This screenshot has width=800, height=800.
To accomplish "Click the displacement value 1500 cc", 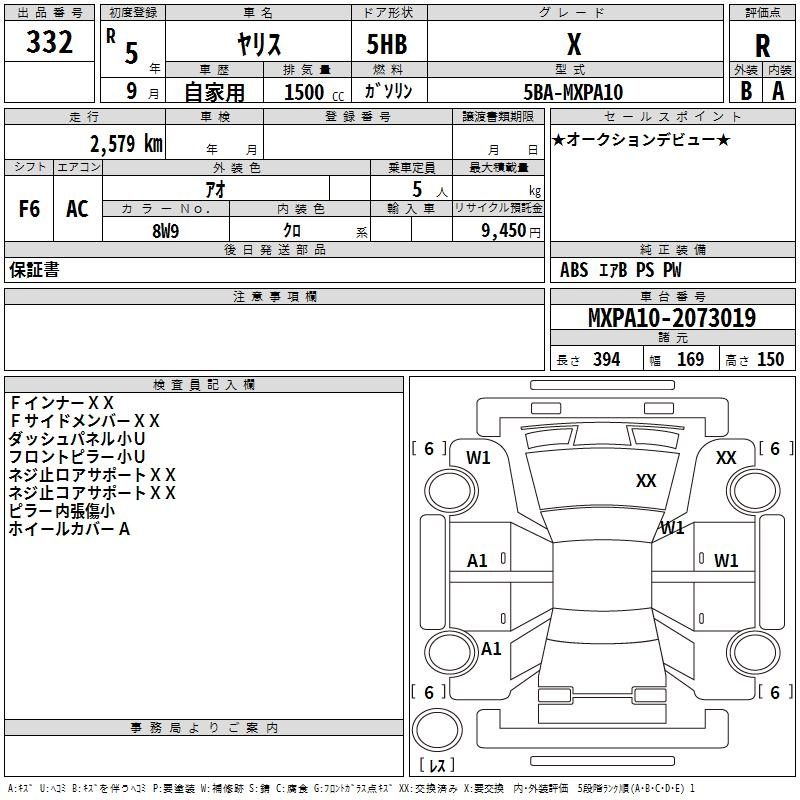I will (x=314, y=92).
